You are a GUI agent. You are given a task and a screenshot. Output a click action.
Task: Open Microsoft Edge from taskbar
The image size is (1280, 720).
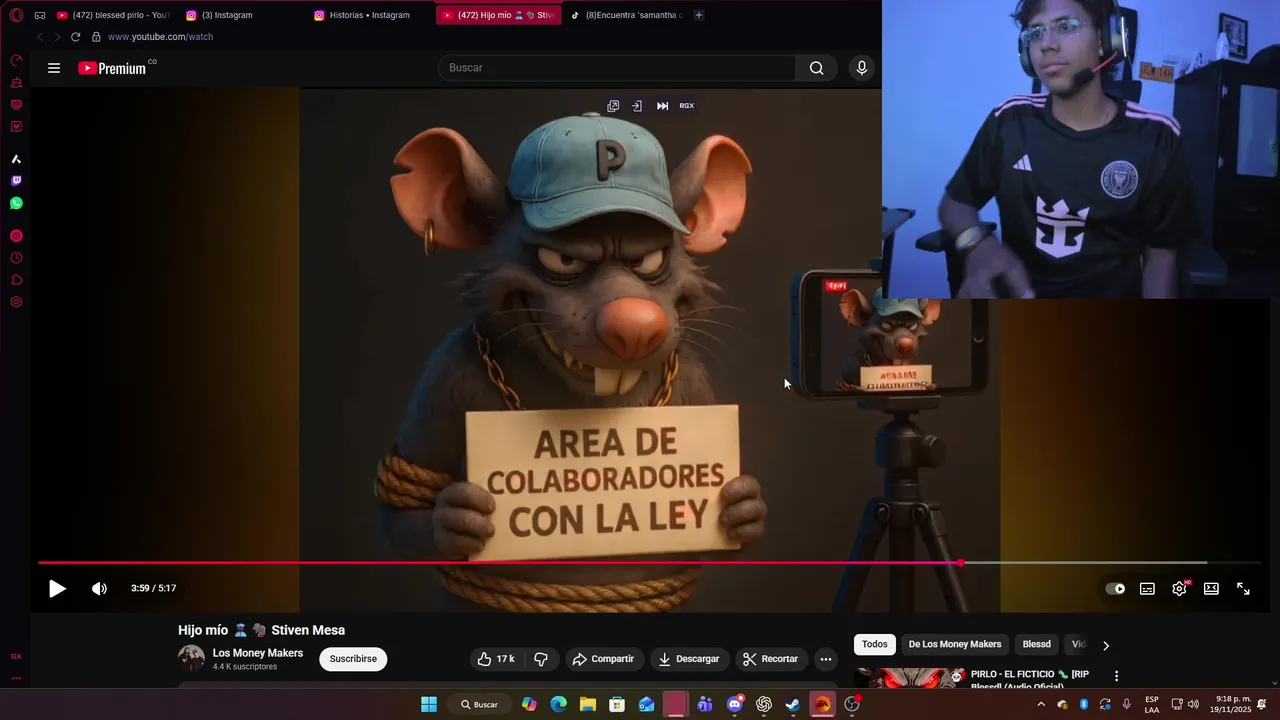point(559,704)
